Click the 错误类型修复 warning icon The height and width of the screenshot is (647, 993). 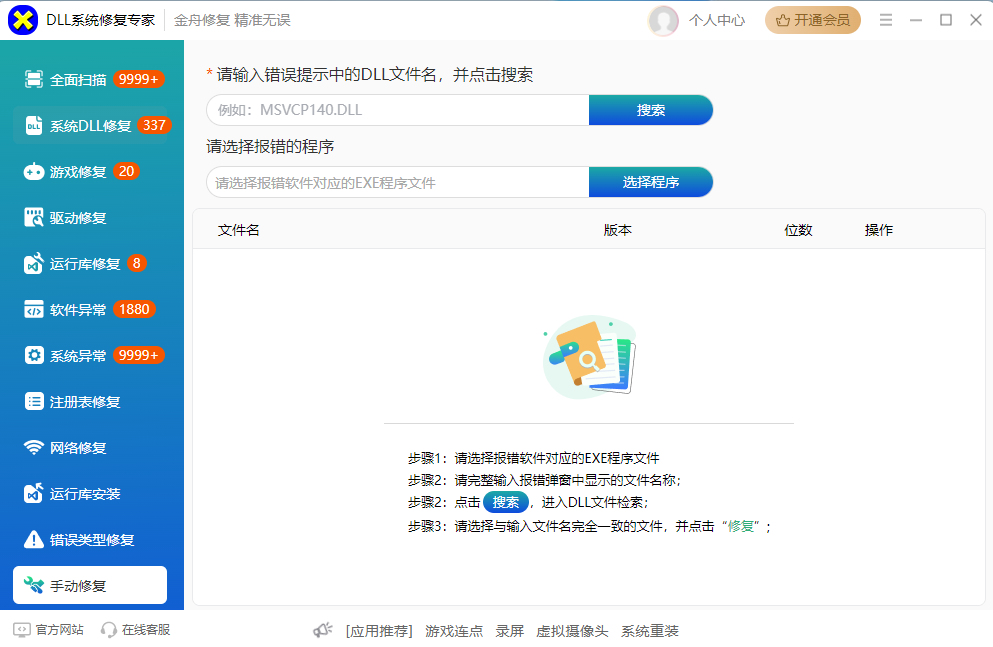(x=34, y=540)
